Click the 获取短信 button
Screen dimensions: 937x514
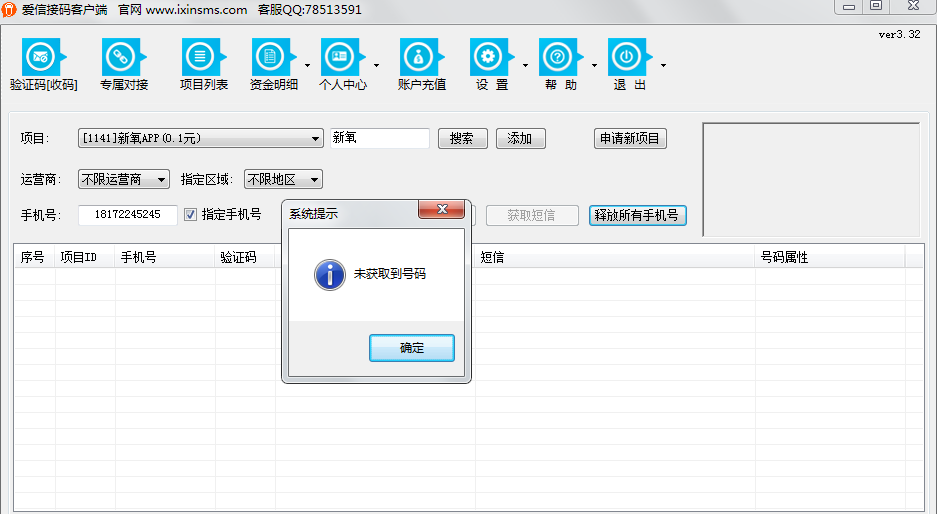click(x=532, y=215)
